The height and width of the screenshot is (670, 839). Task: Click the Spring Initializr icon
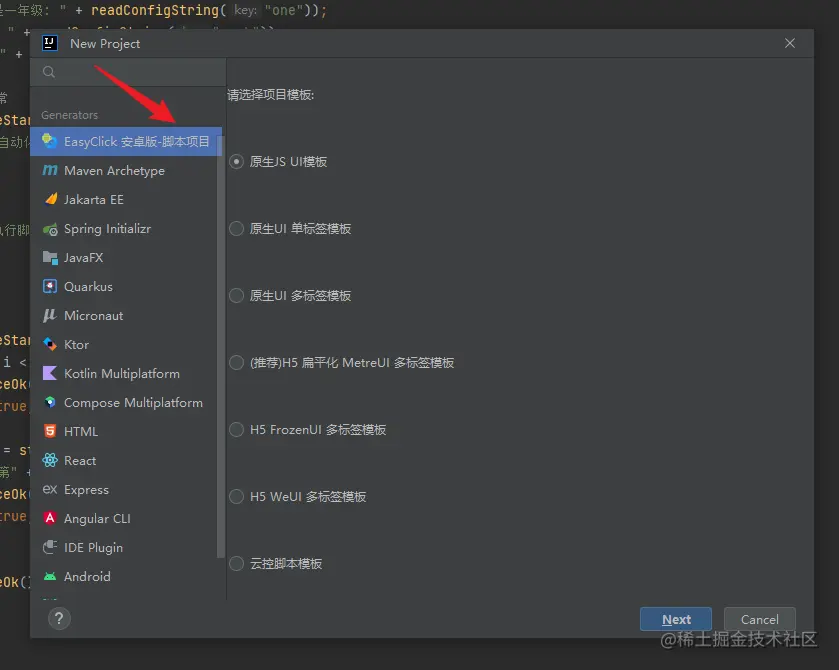(50, 229)
